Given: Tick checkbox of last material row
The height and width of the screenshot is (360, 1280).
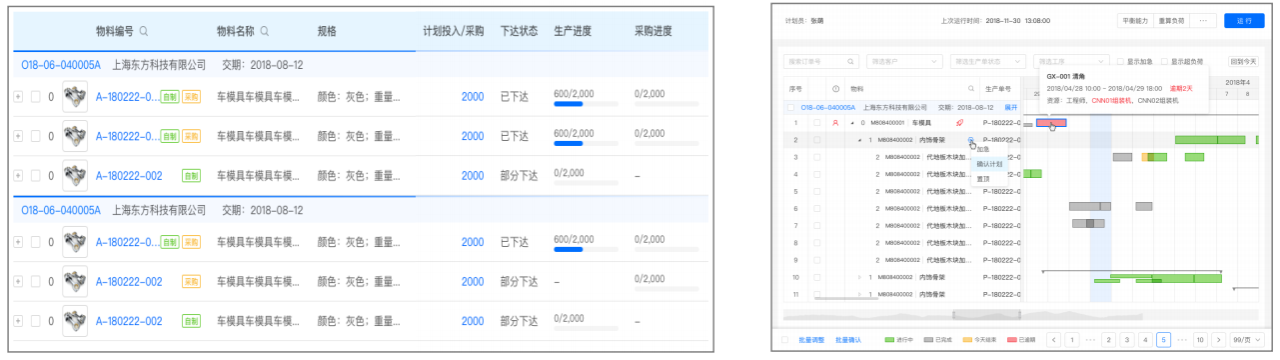Looking at the screenshot, I should [35, 321].
